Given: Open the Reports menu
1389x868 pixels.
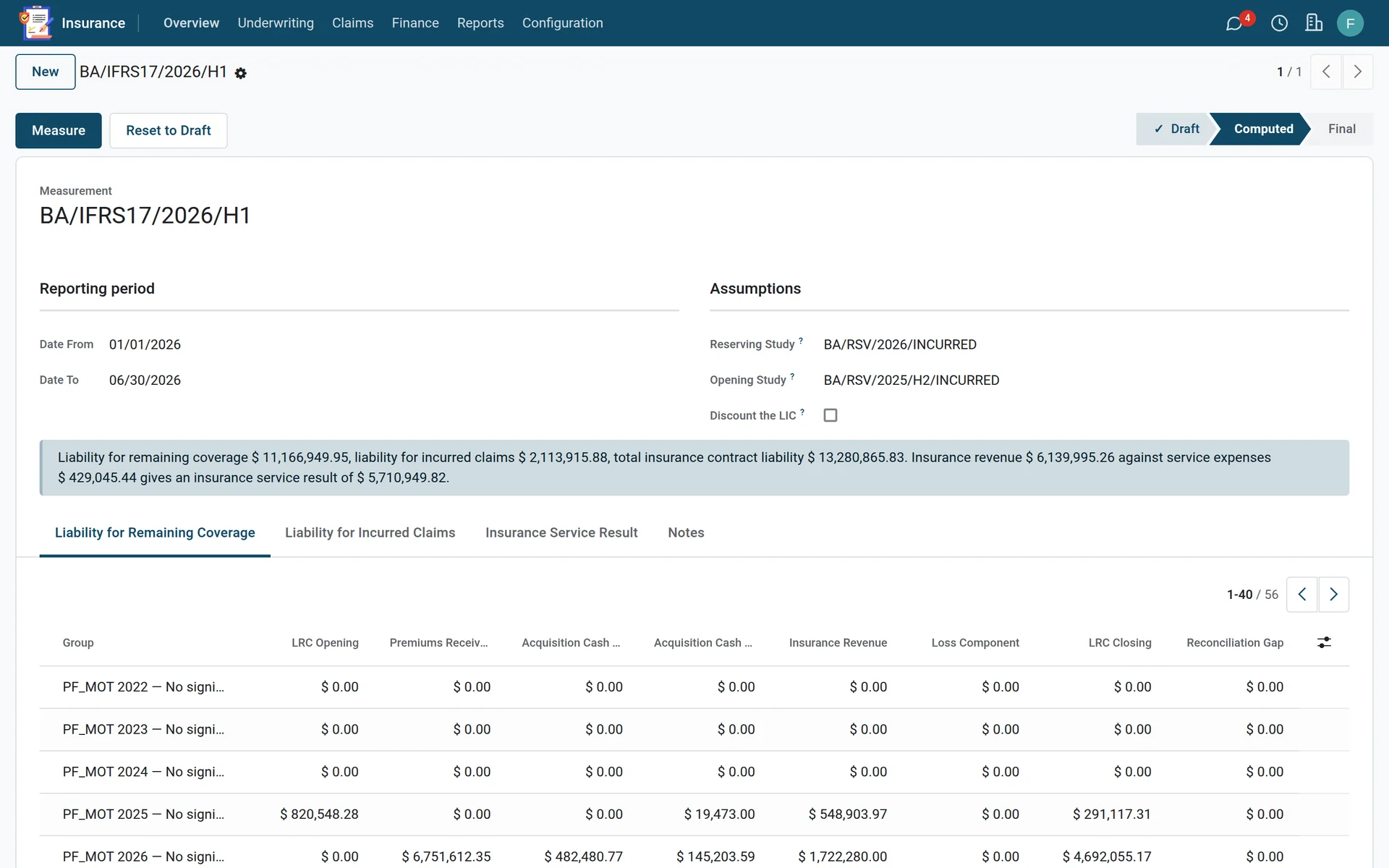Looking at the screenshot, I should pos(480,23).
